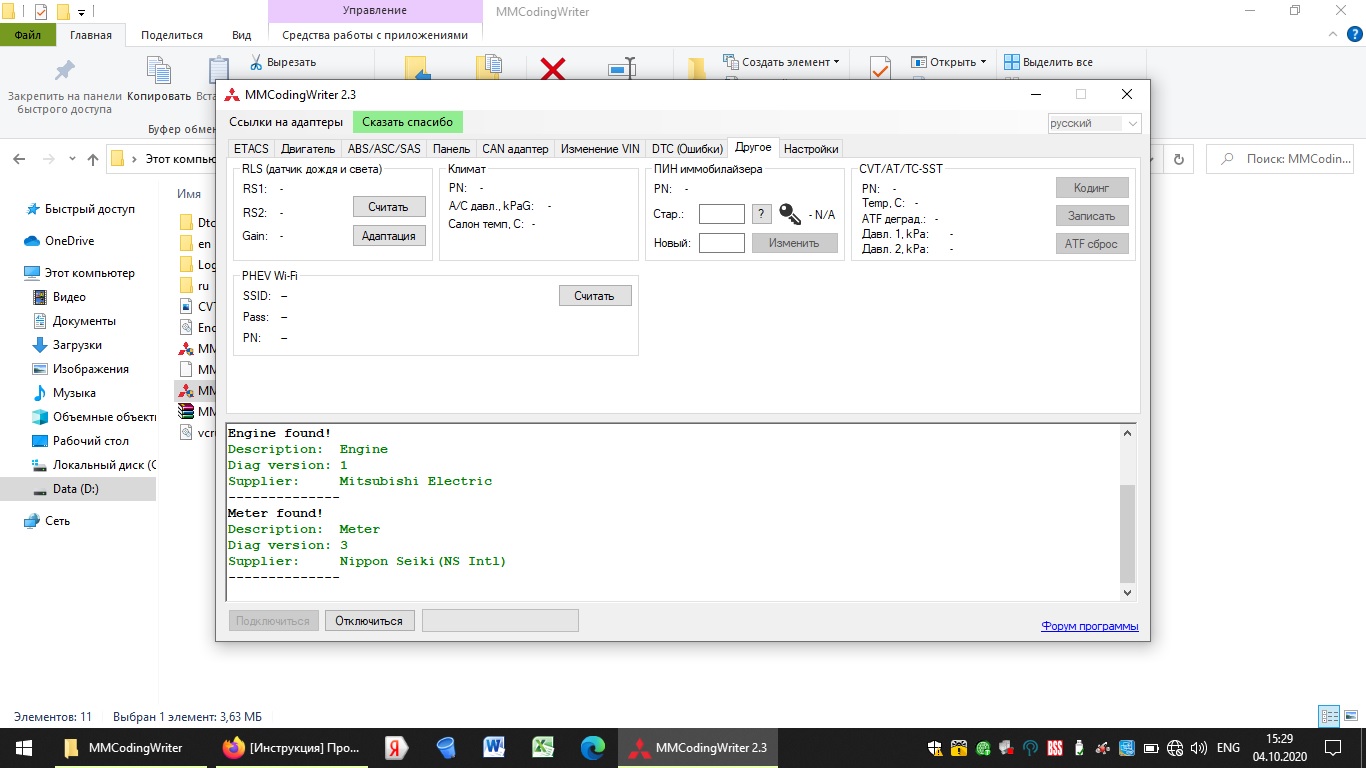Open the DTC (Ошибки) tab

(x=687, y=149)
